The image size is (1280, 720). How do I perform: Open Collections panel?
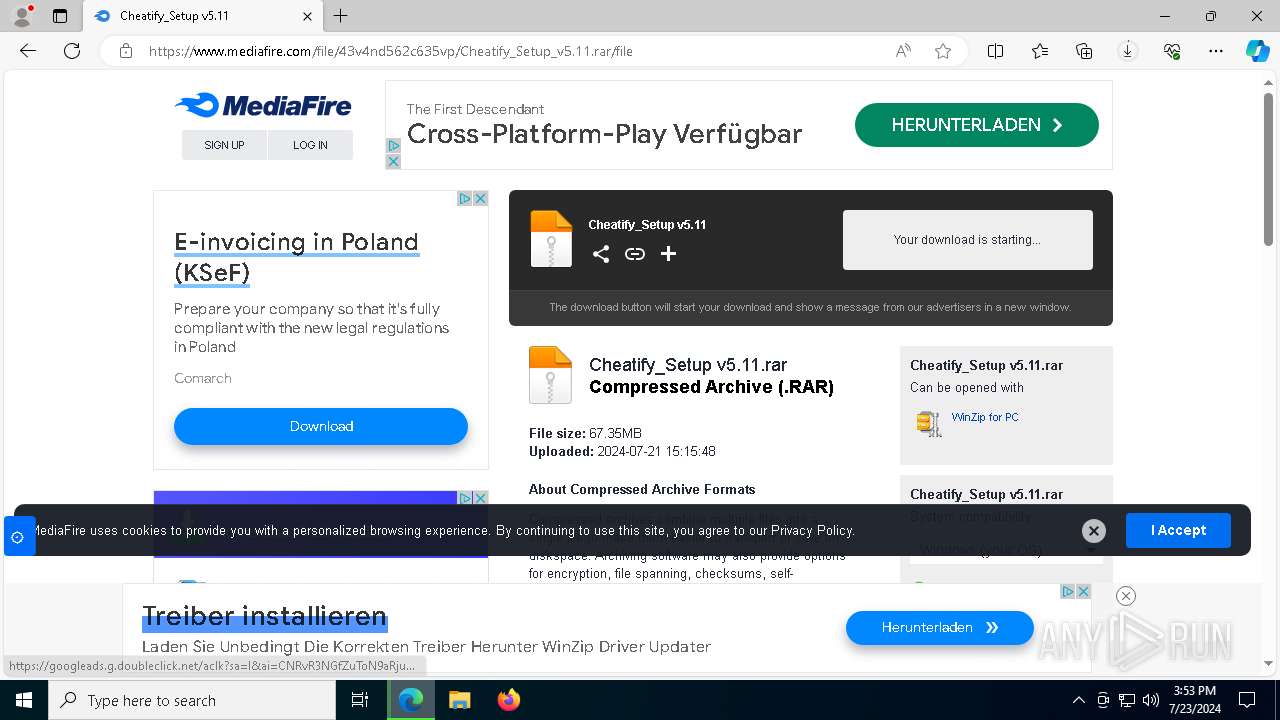1084,51
